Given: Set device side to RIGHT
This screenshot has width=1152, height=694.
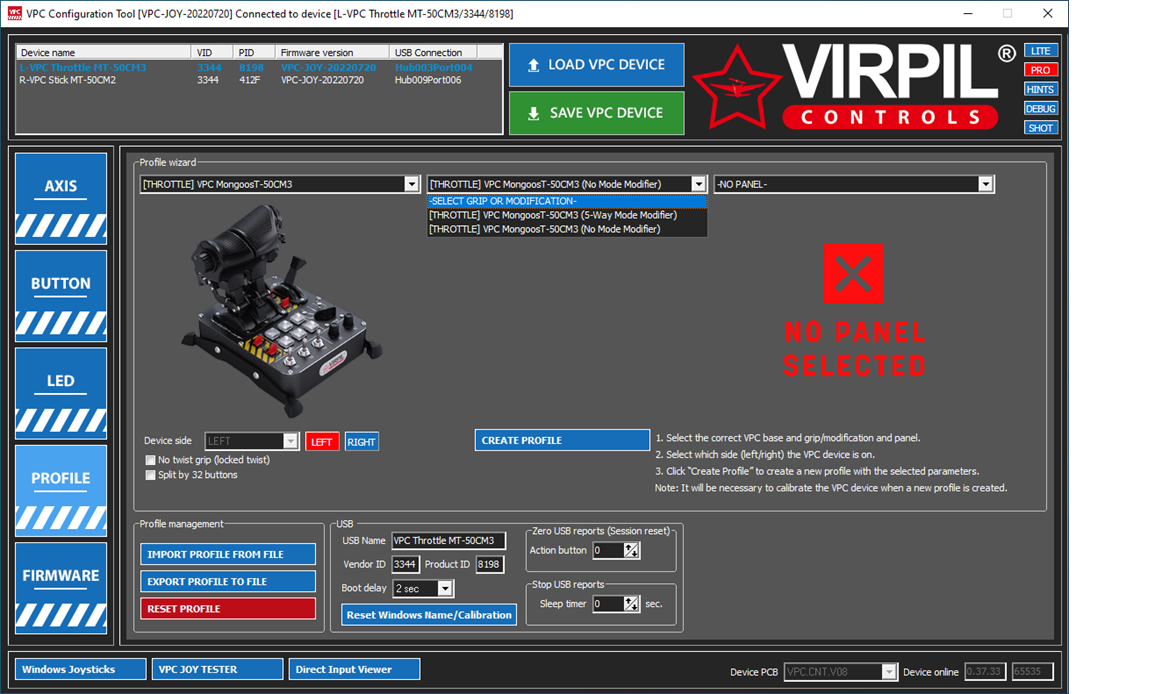Looking at the screenshot, I should (x=361, y=441).
